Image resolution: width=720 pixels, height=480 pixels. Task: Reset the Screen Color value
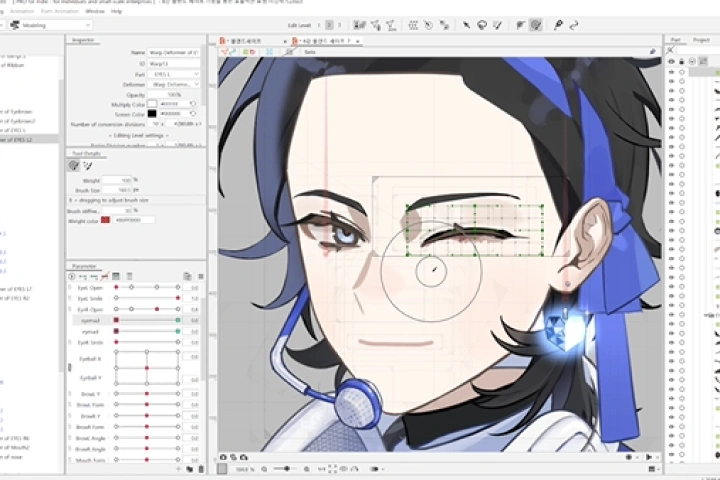[x=193, y=113]
